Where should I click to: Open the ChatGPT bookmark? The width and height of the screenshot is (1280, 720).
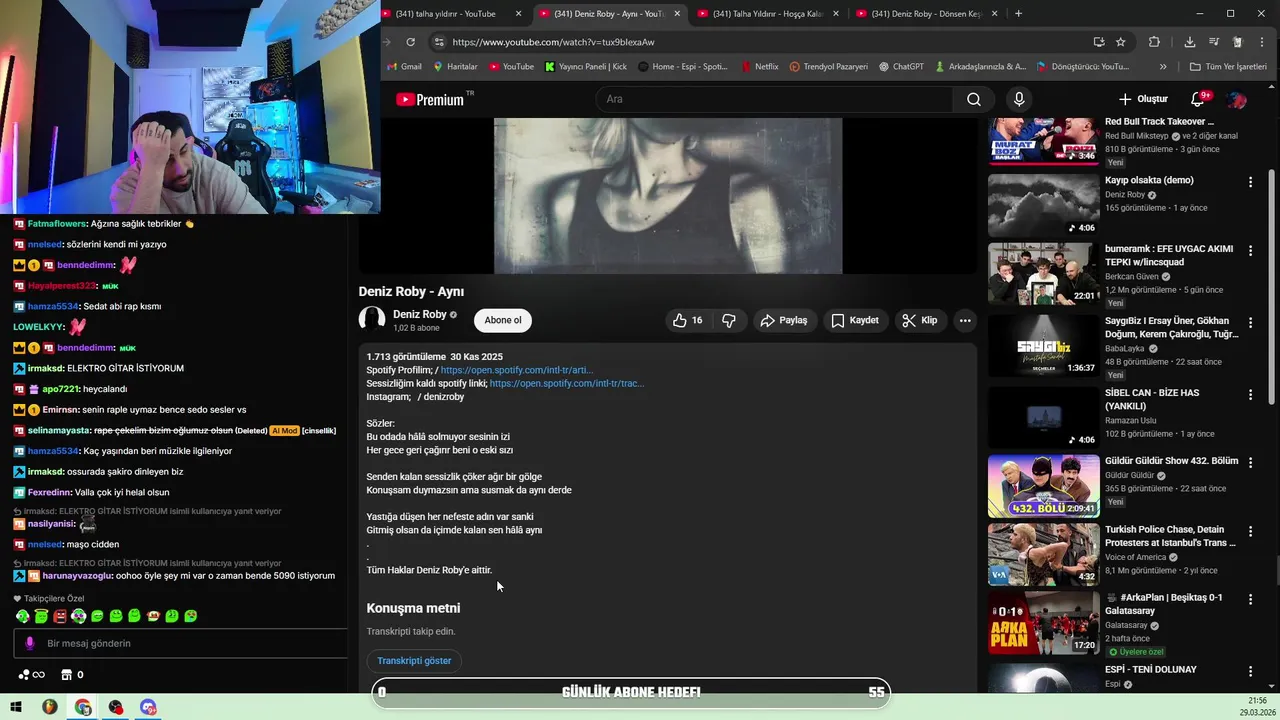(901, 67)
